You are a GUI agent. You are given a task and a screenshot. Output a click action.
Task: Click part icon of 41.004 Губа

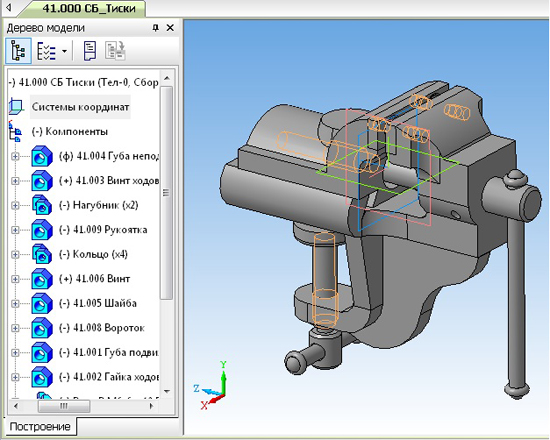42,156
